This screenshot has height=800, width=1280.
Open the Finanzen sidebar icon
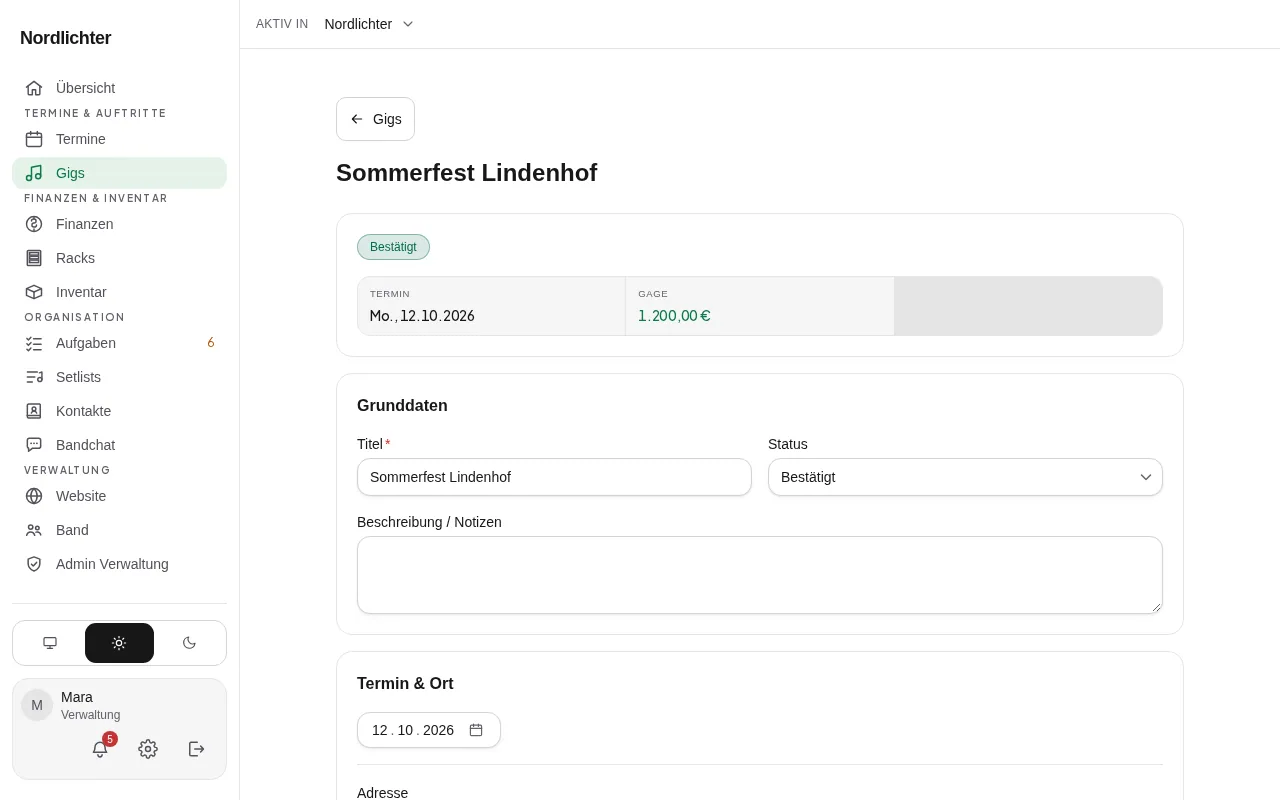34,224
